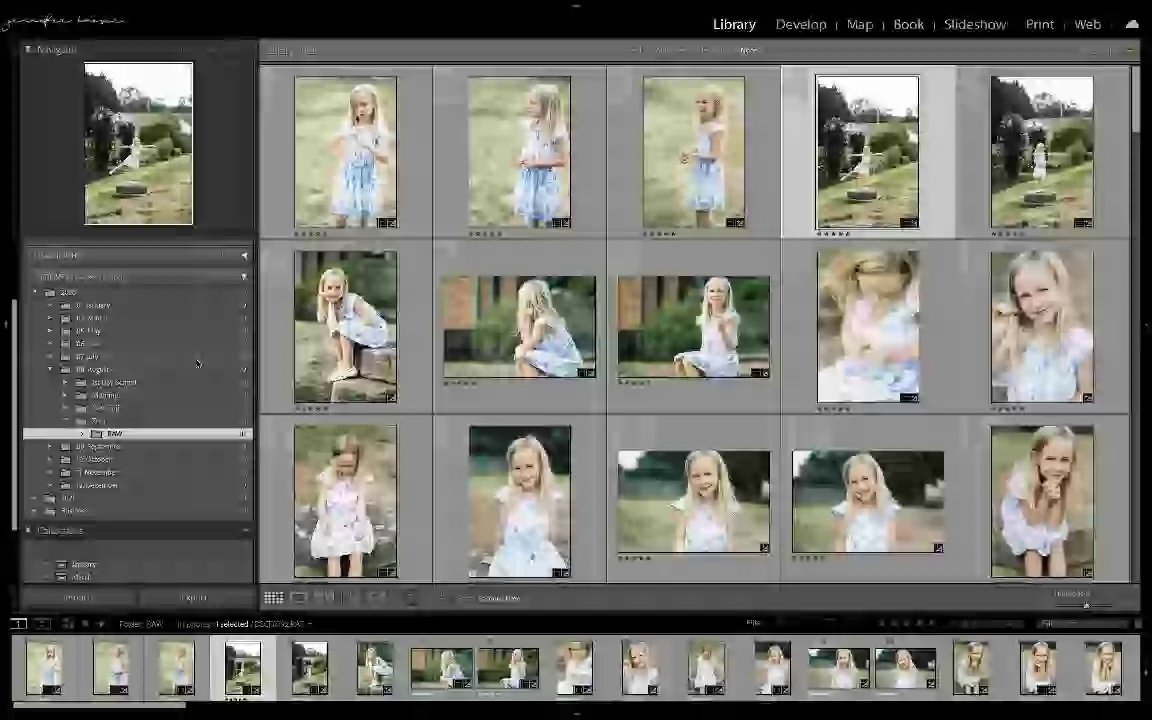Go forward using the filmstrip right arrow
This screenshot has width=1152, height=720.
101,624
